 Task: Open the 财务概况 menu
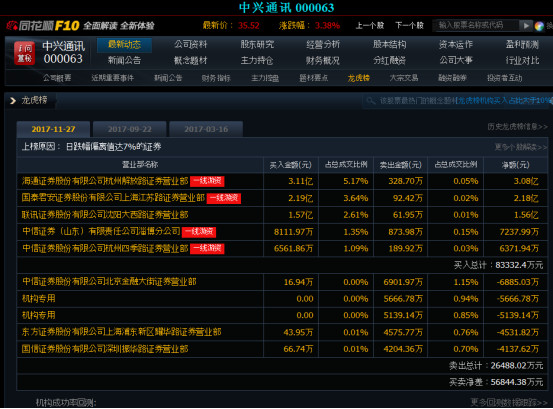tap(323, 60)
